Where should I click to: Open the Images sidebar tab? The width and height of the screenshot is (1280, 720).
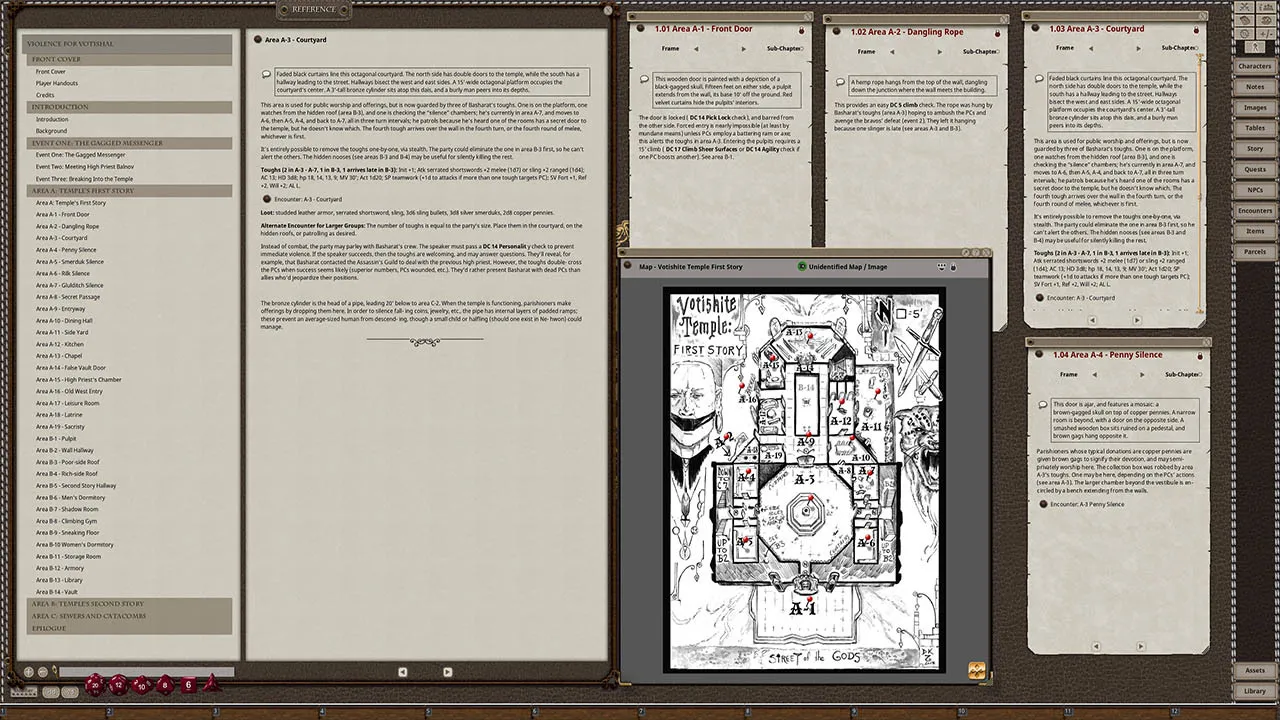pos(1254,107)
